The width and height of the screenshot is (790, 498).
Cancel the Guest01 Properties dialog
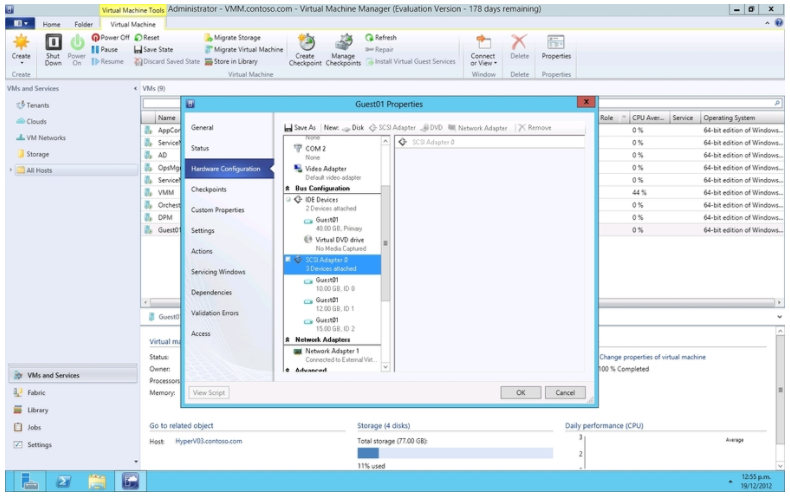(565, 393)
